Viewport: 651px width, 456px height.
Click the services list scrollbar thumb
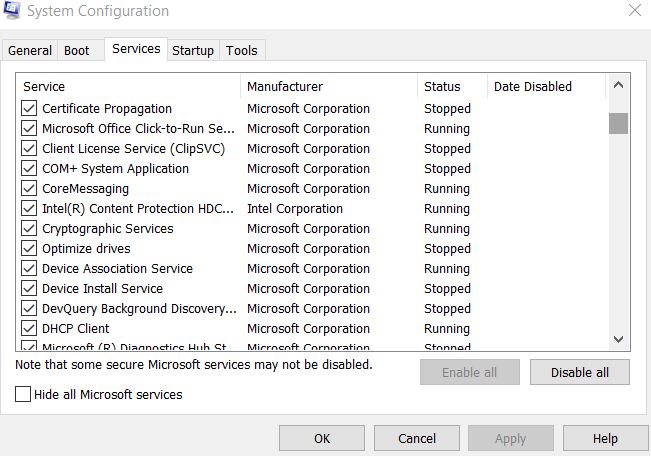click(618, 123)
